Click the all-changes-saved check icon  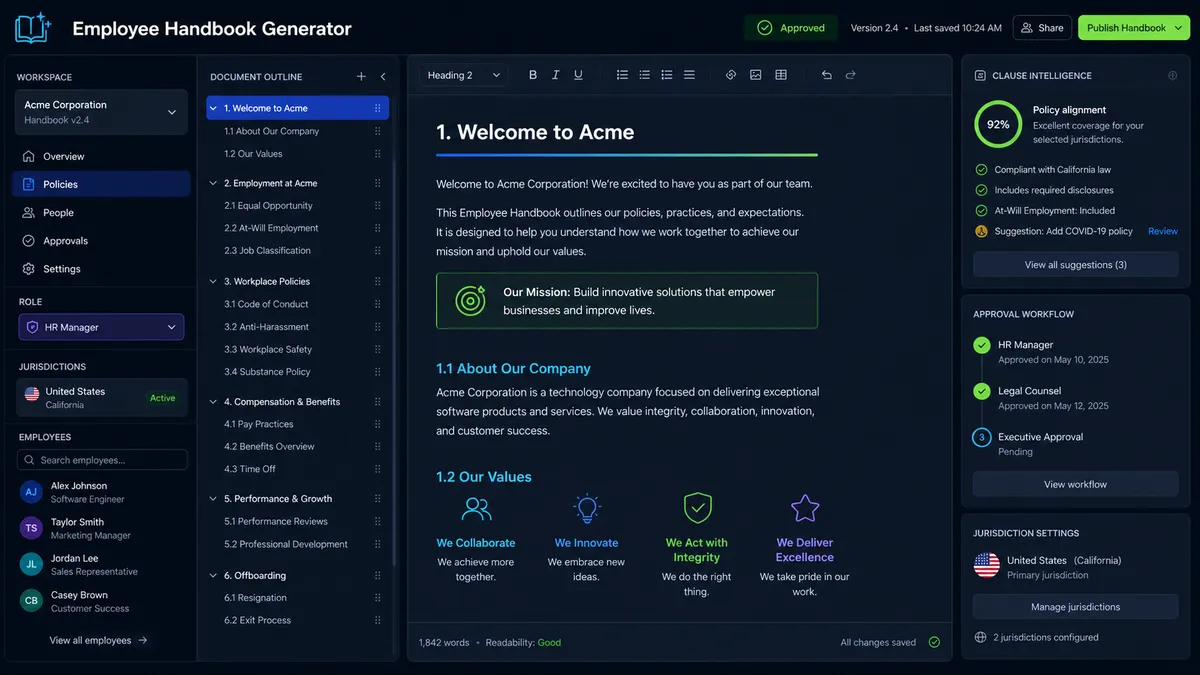[934, 642]
